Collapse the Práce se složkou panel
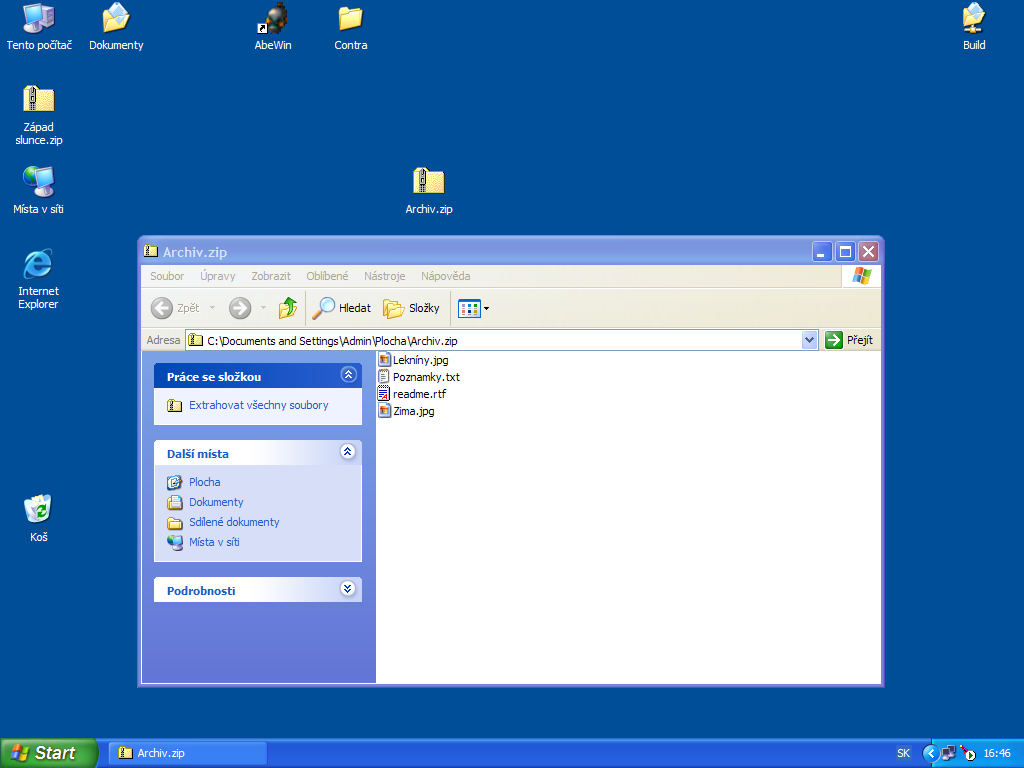1024x768 pixels. pyautogui.click(x=348, y=375)
